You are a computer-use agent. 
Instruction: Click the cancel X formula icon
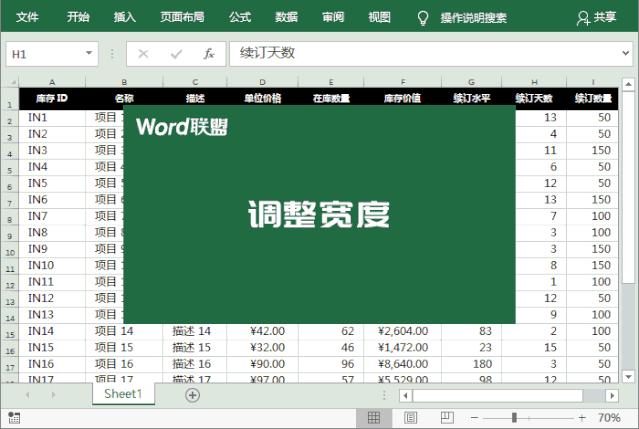[x=143, y=54]
